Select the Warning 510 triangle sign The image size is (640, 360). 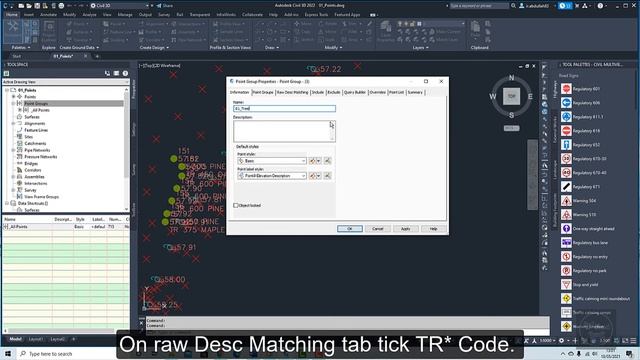566,215
